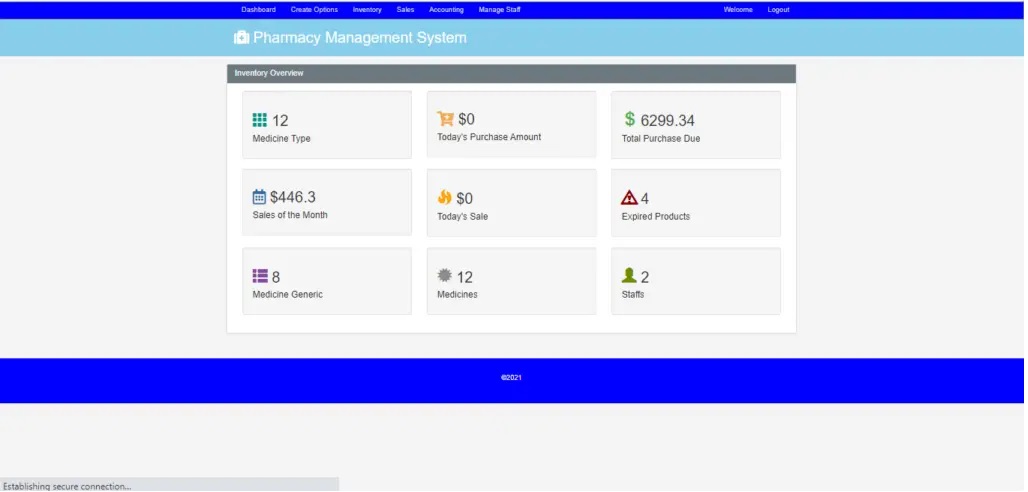This screenshot has width=1028, height=492.
Task: Select the Expired Products card
Action: tap(696, 203)
